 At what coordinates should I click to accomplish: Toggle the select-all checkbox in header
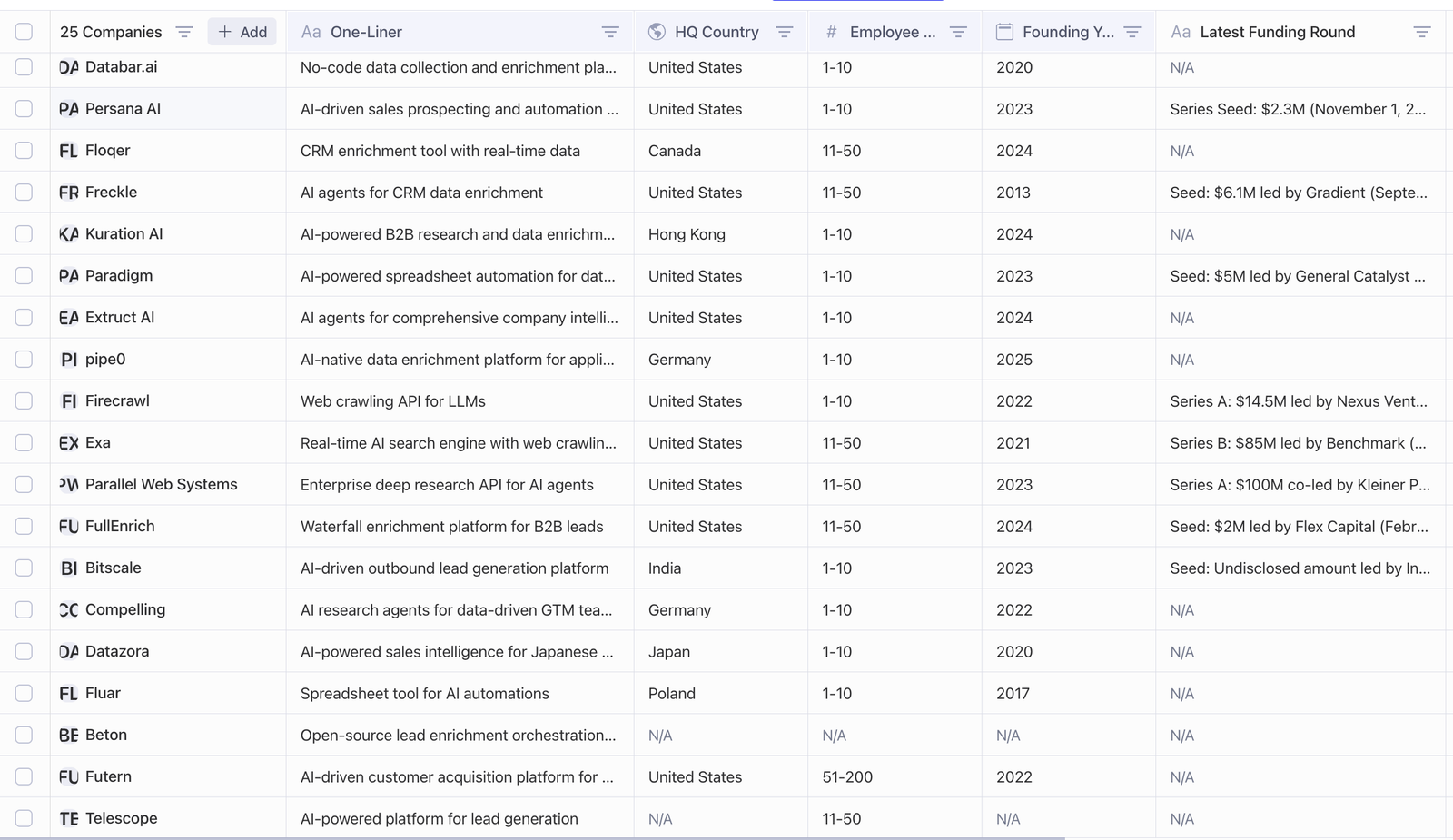(x=24, y=32)
